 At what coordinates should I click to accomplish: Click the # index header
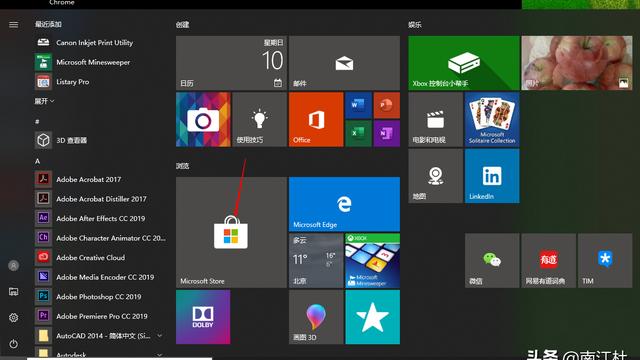point(37,122)
